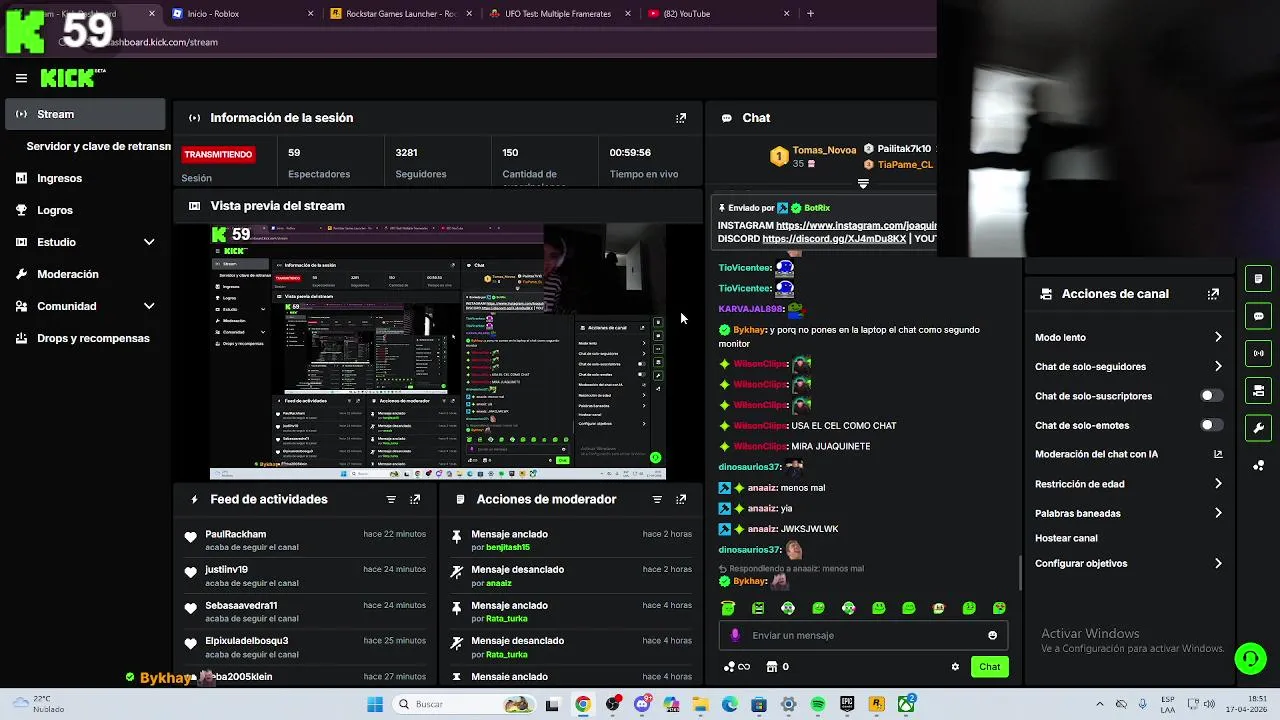The image size is (1280, 720).
Task: Click the three-dots cluster icon in right rail
Action: point(1258,465)
